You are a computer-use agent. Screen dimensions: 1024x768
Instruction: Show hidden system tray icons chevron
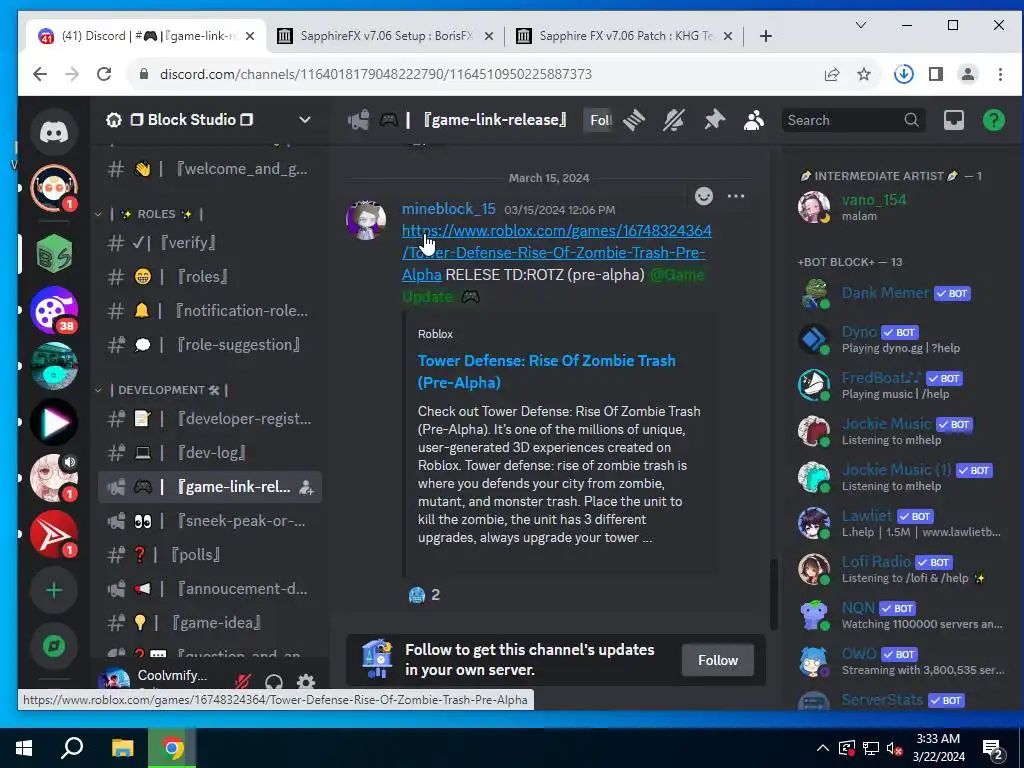[823, 748]
